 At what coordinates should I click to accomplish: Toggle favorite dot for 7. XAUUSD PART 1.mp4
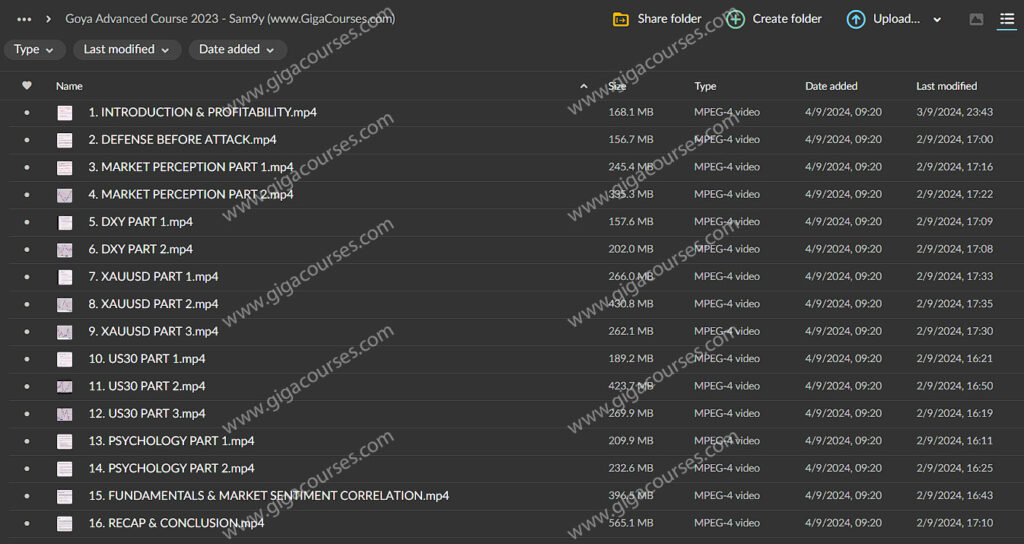[x=27, y=277]
